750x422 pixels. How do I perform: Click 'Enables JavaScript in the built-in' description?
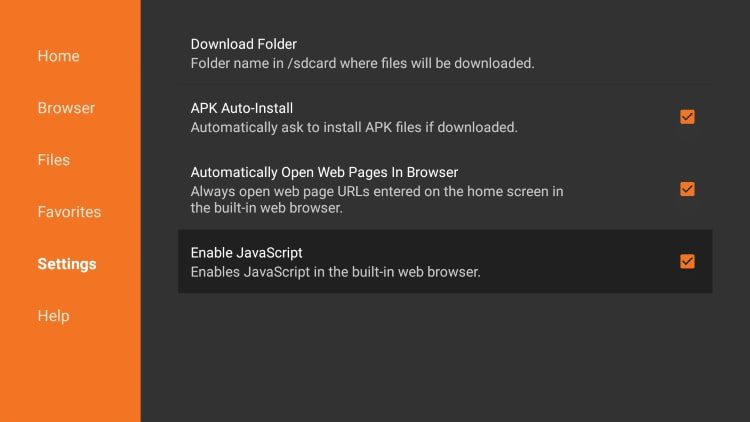[335, 272]
